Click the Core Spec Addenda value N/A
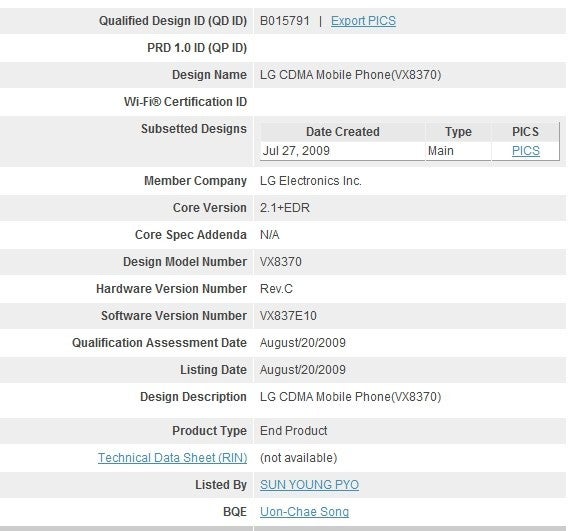 (x=270, y=235)
